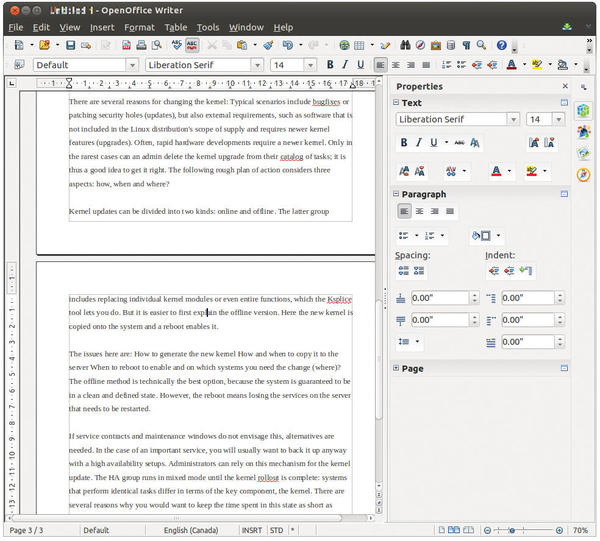Open Data Sources icon
The width and height of the screenshot is (600, 541).
(x=451, y=45)
